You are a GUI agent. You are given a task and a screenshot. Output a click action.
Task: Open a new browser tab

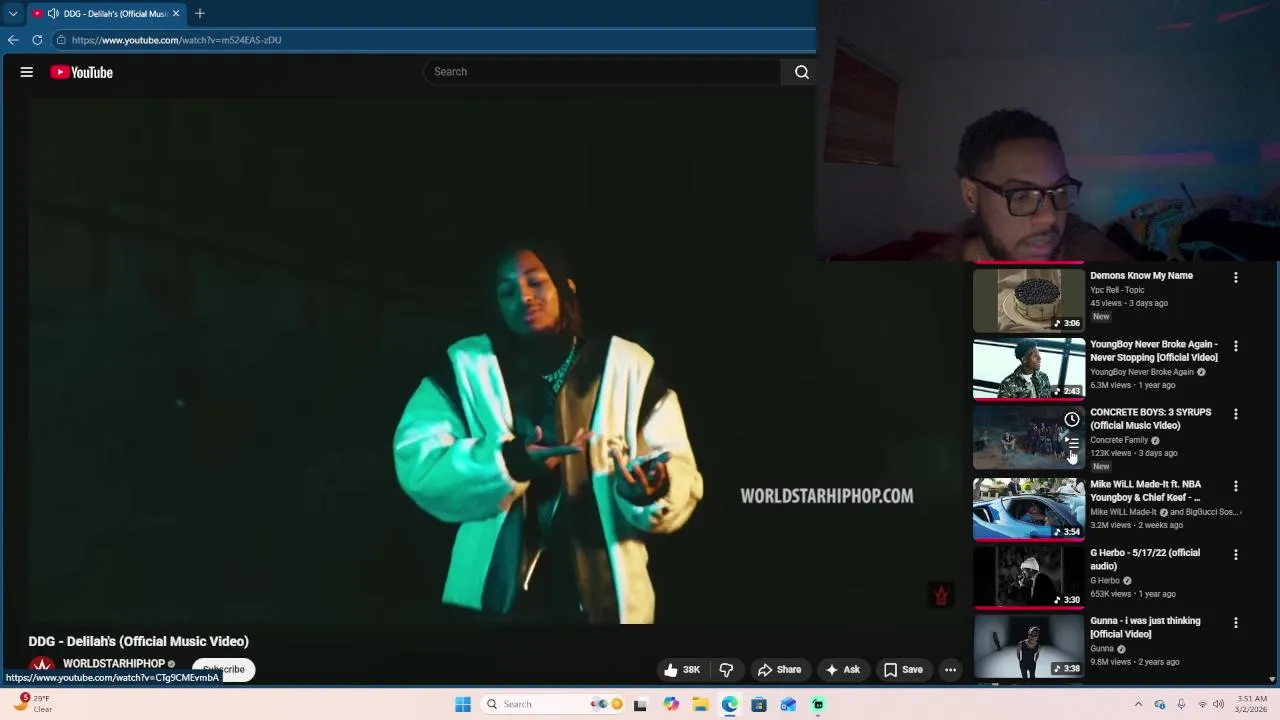coord(200,13)
